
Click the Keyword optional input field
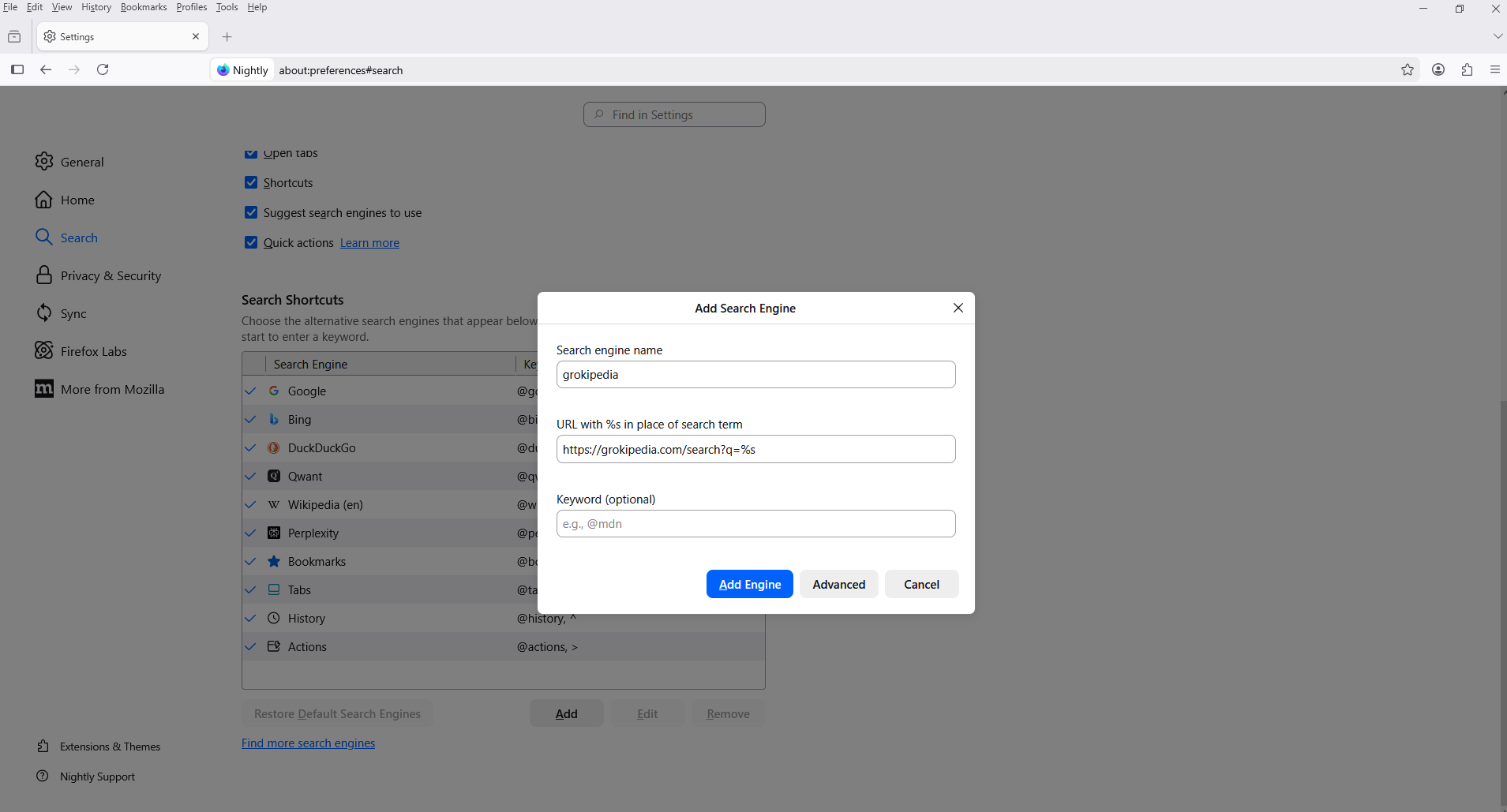point(755,524)
